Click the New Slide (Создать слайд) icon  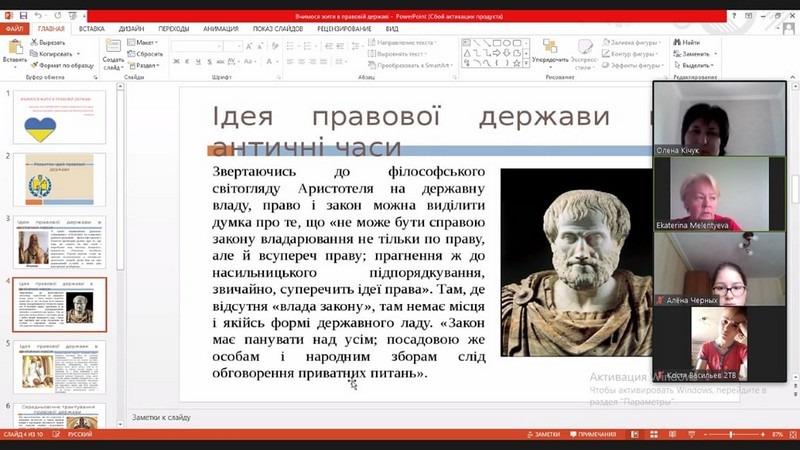pyautogui.click(x=113, y=46)
